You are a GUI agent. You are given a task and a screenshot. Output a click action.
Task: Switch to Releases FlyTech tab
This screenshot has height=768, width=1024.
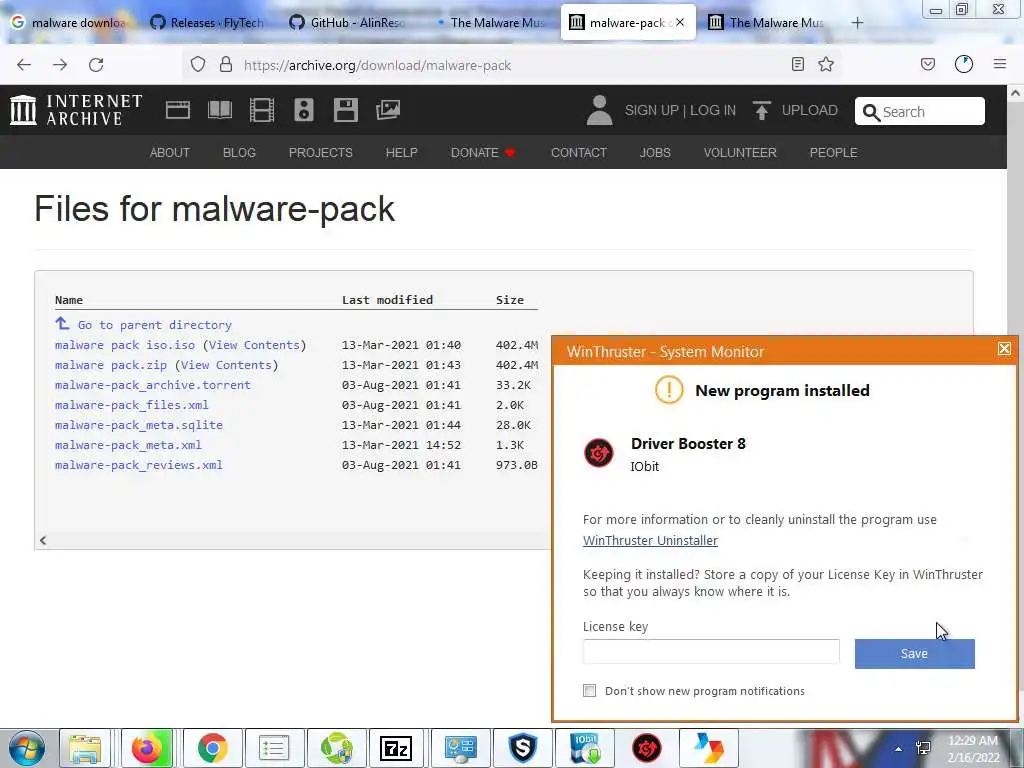pos(208,23)
